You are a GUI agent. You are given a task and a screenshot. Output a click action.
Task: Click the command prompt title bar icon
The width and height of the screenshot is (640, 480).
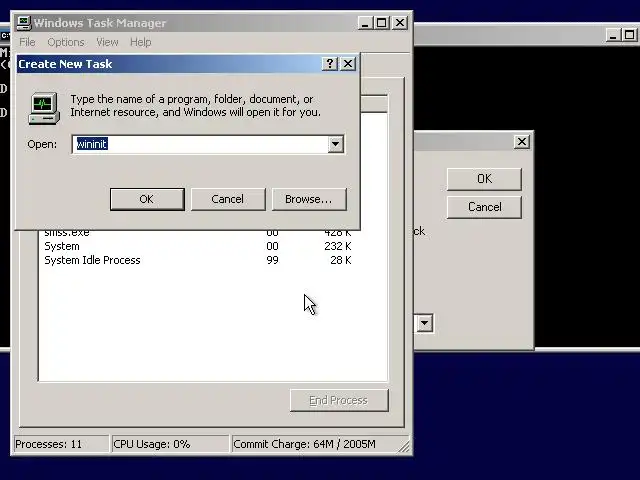(5, 36)
